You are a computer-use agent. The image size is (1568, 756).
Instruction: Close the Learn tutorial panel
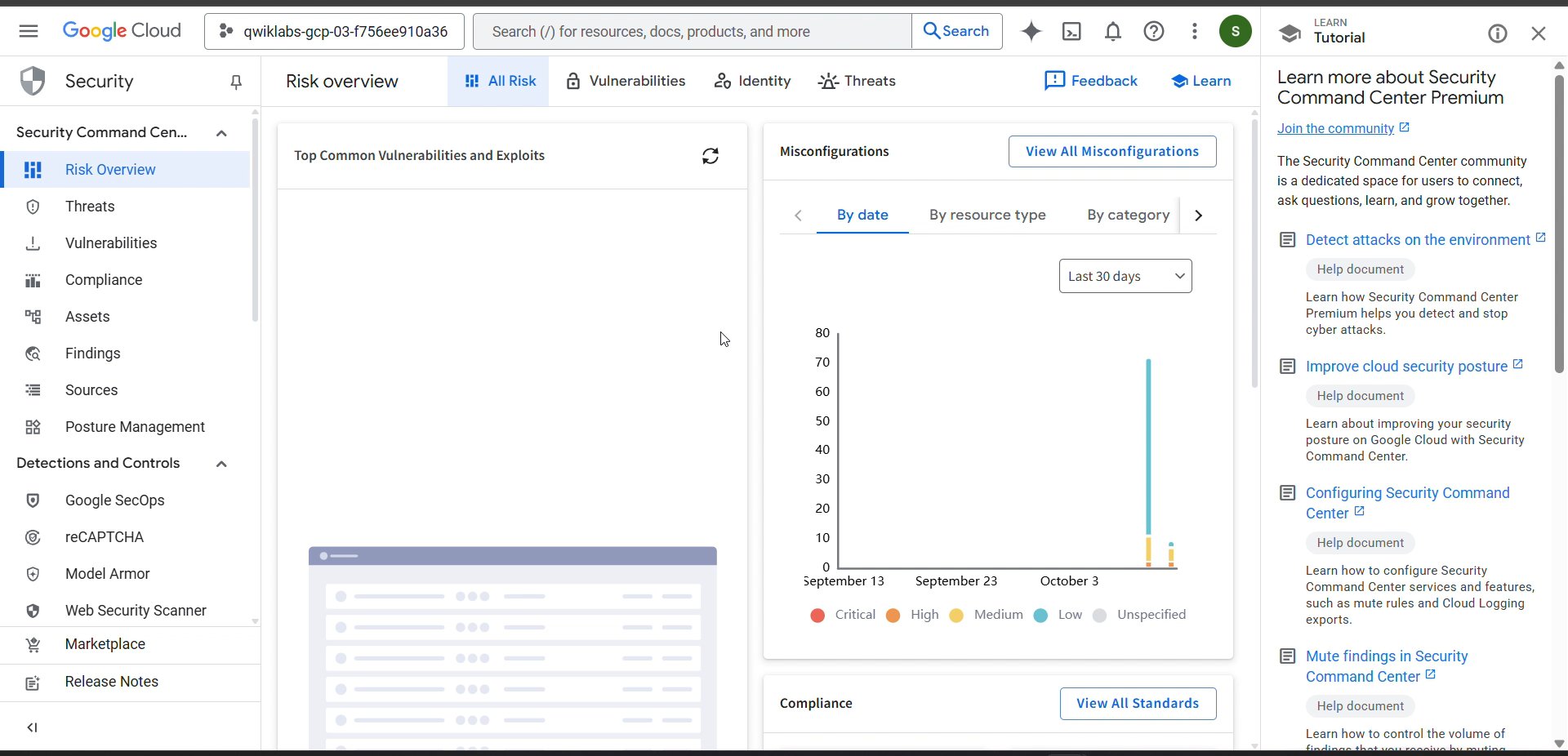coord(1539,33)
